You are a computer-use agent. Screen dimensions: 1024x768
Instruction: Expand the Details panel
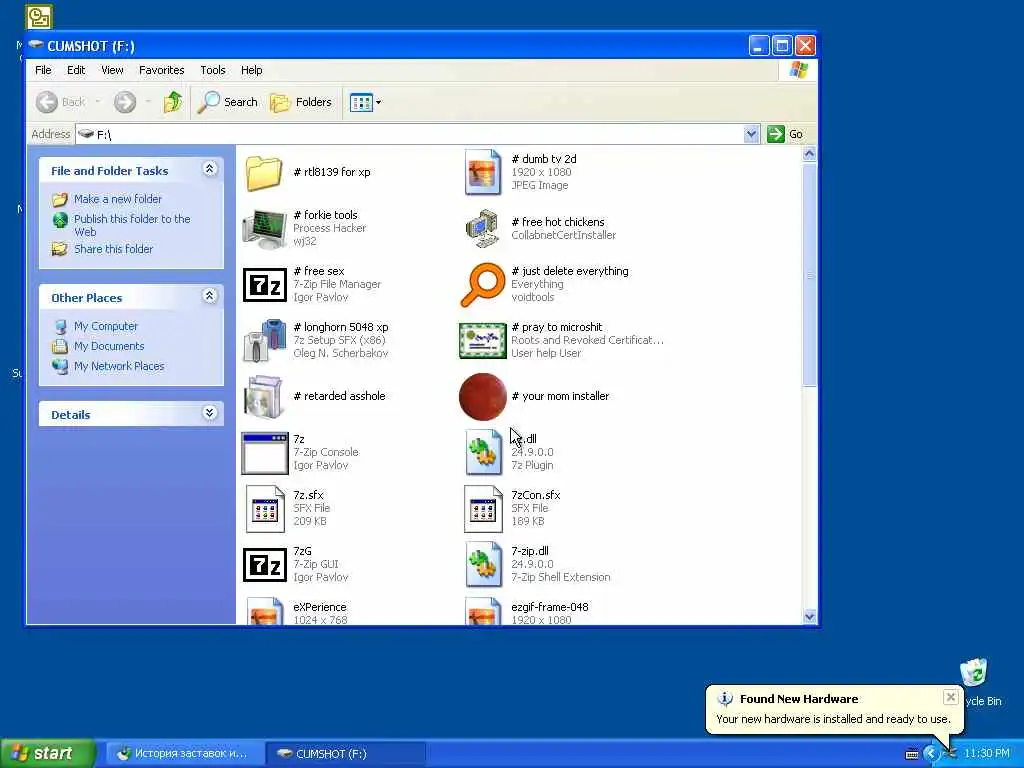pos(210,413)
